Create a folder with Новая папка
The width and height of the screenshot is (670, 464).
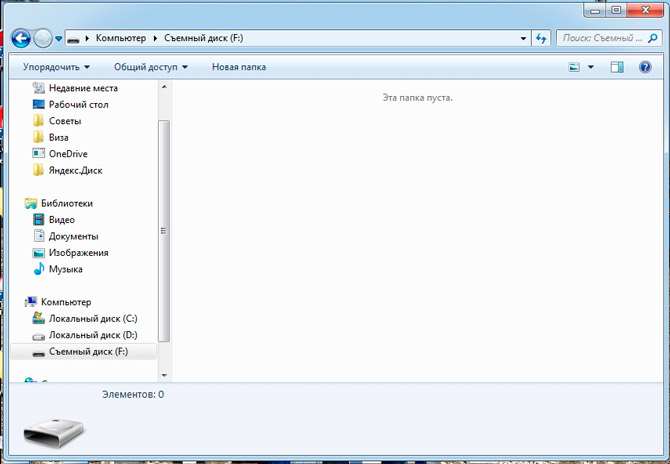pyautogui.click(x=239, y=67)
